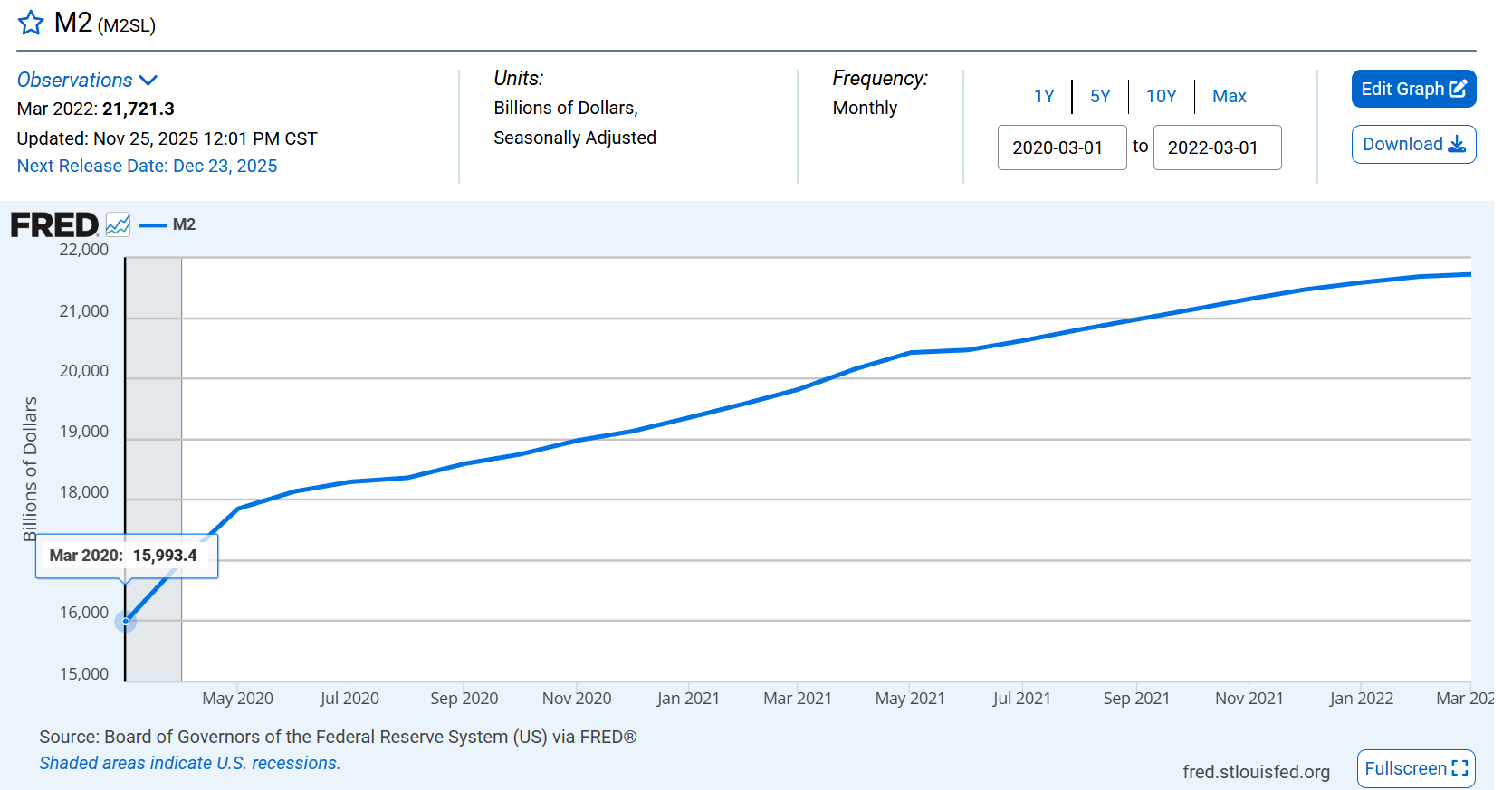Click the Fullscreen expand icon
1512x790 pixels.
pyautogui.click(x=1459, y=768)
